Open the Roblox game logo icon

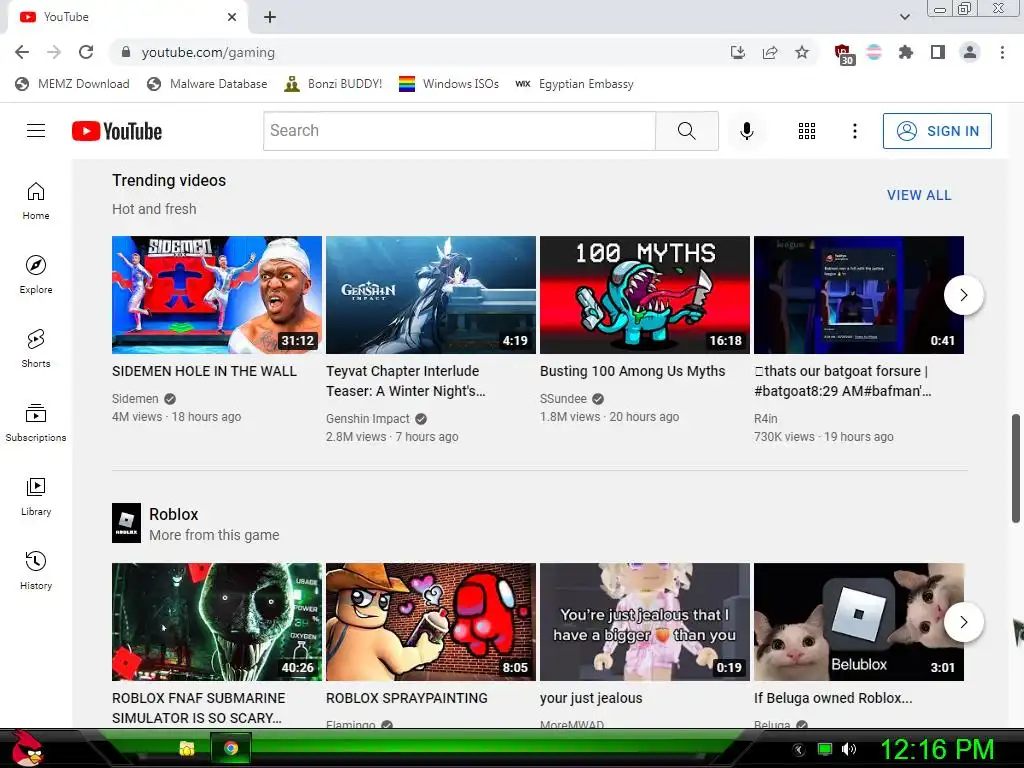[126, 523]
